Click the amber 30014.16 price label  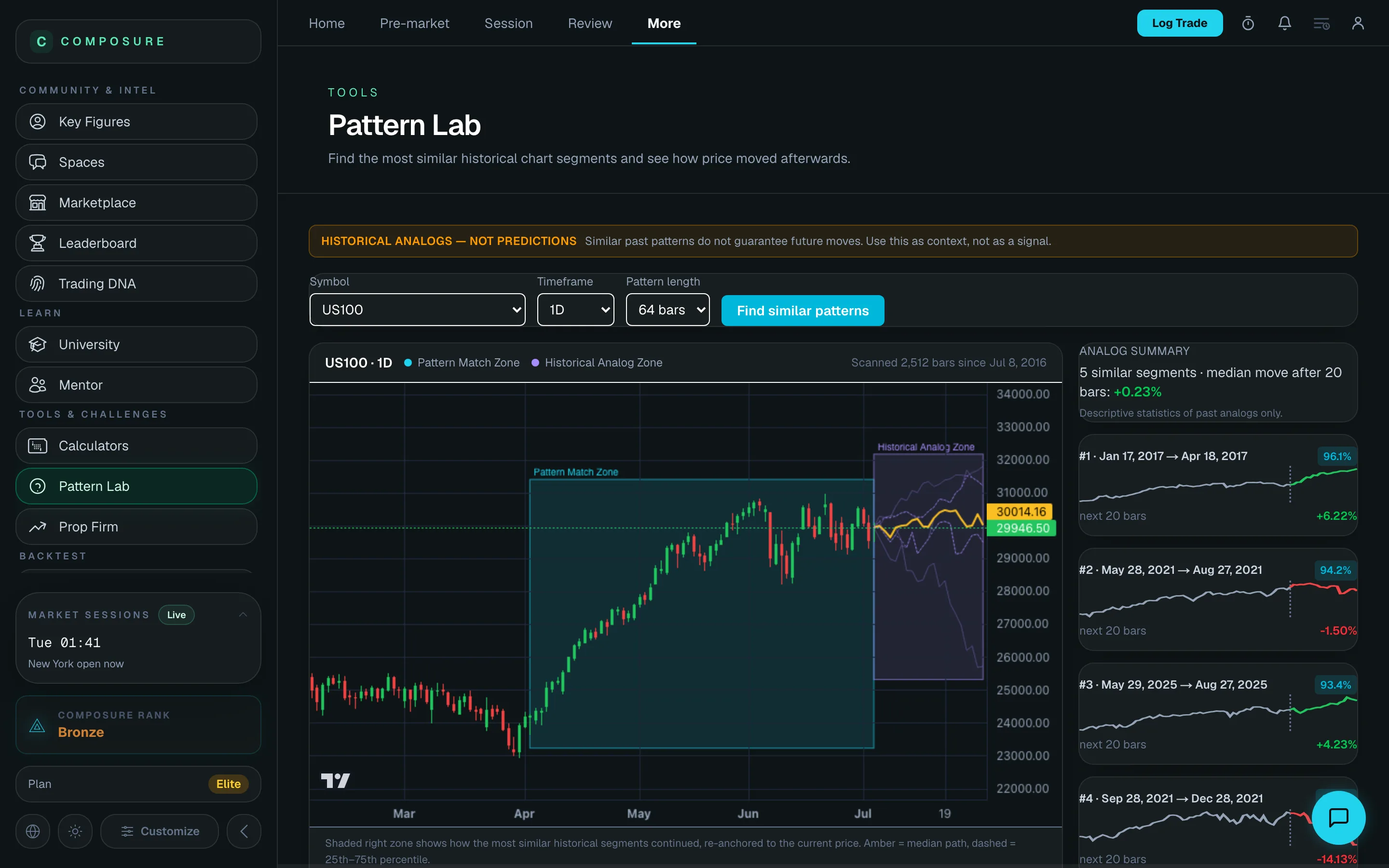[1020, 512]
